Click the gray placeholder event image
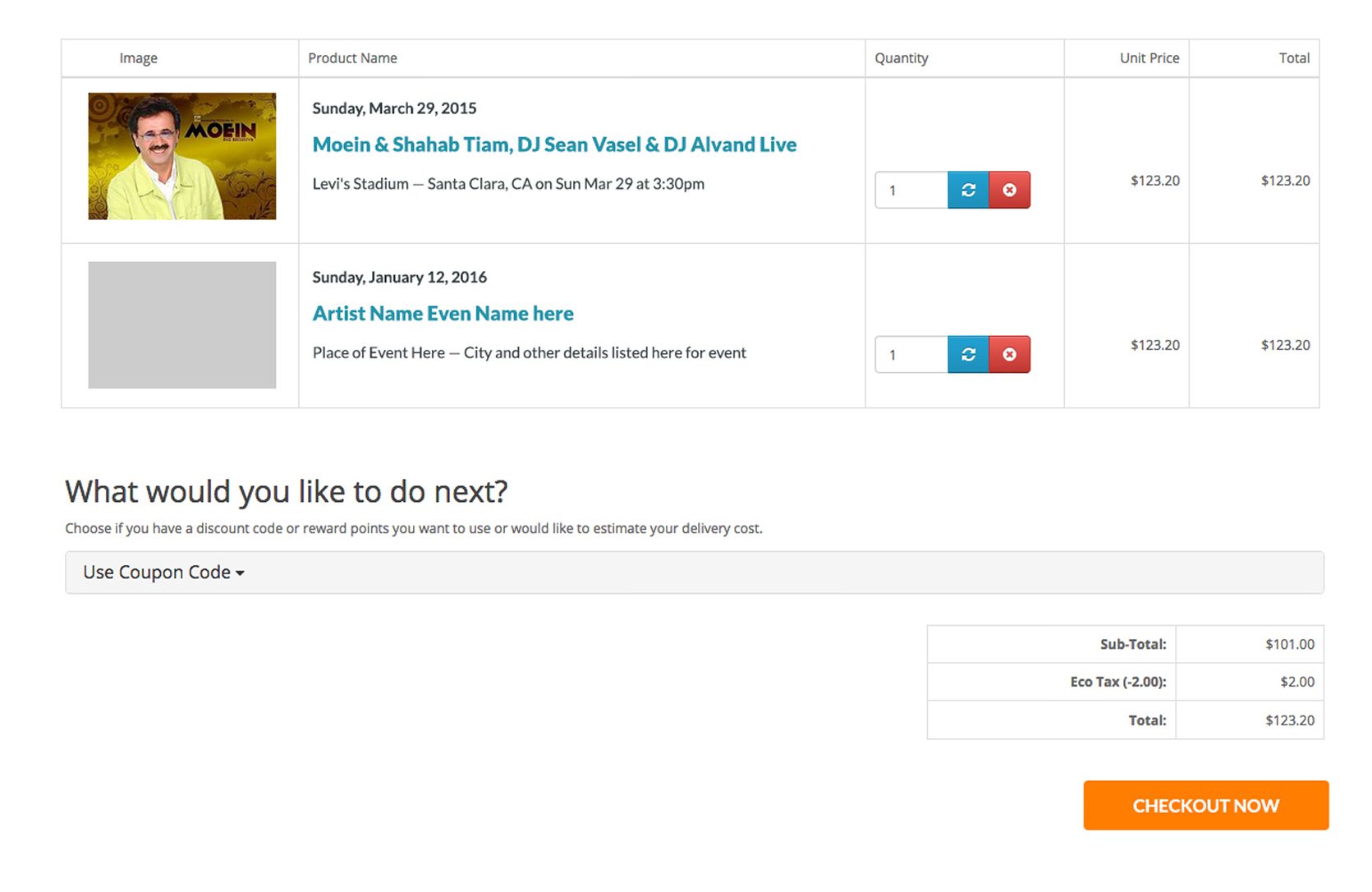 click(x=182, y=324)
